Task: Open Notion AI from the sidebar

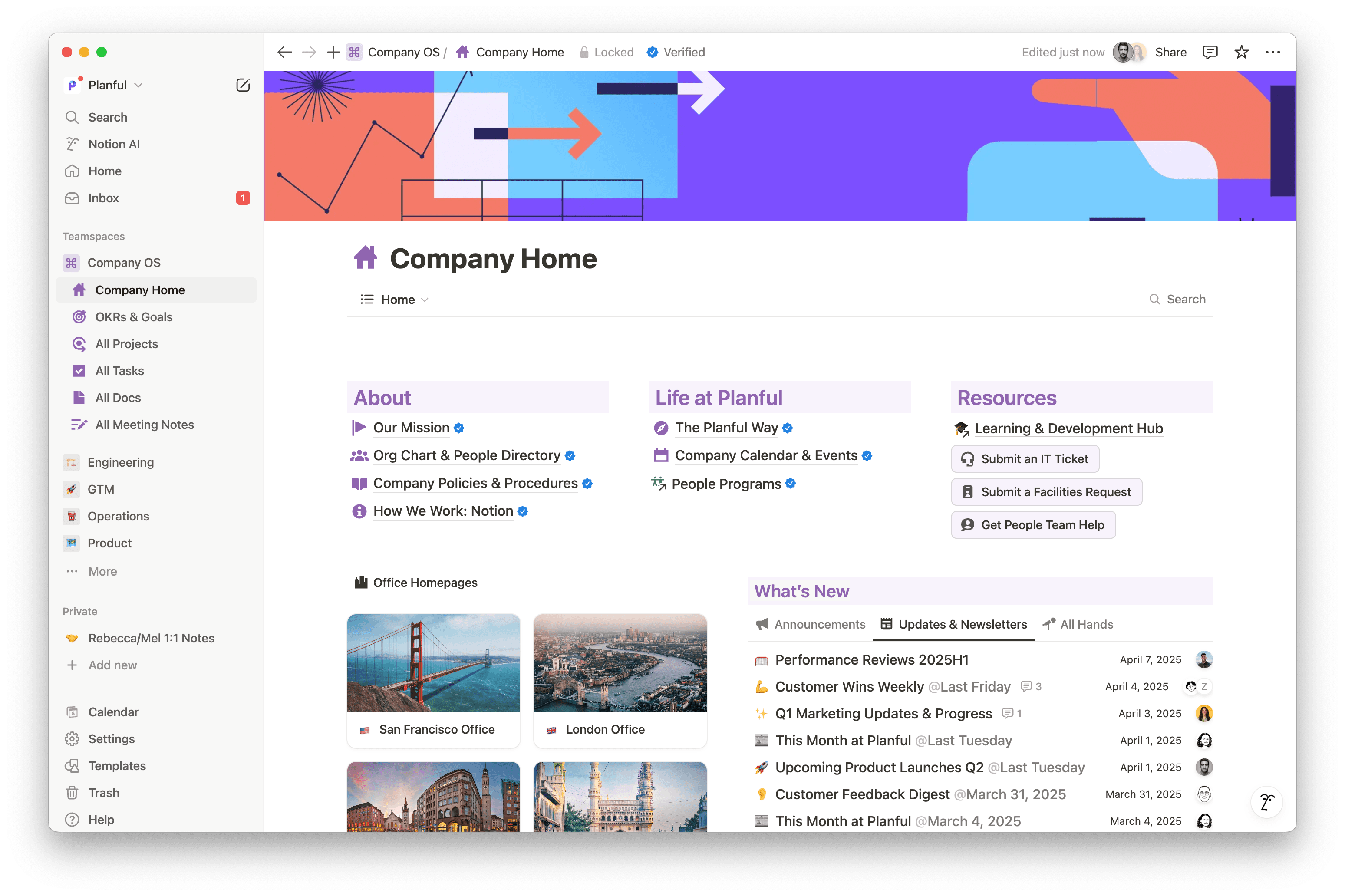Action: pyautogui.click(x=114, y=144)
